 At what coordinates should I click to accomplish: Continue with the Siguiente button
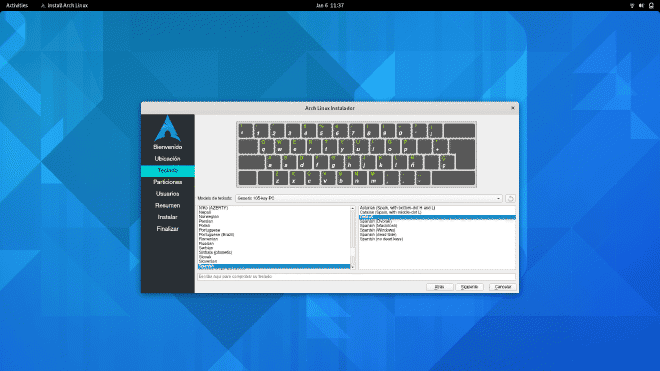469,287
